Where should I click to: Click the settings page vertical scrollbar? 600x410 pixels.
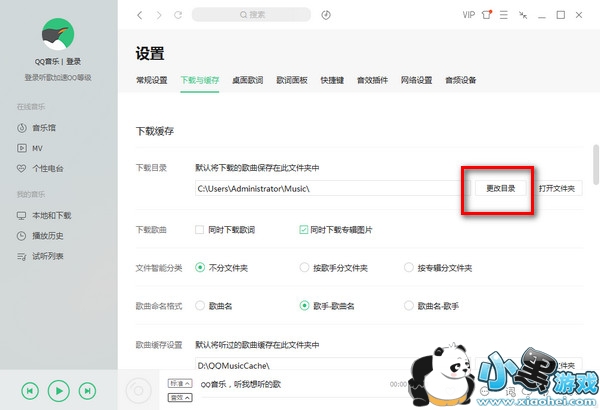point(596,165)
